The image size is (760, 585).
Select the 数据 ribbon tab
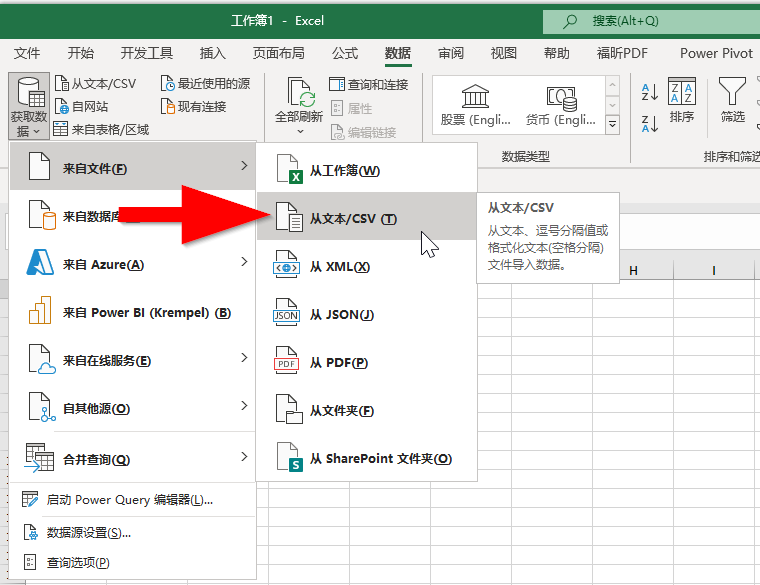(x=398, y=53)
